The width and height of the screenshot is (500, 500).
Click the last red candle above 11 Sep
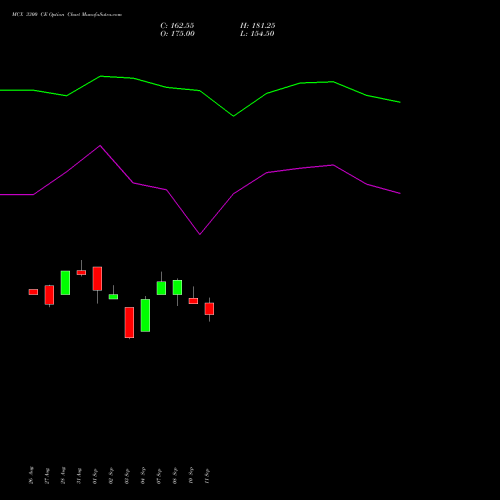click(209, 309)
